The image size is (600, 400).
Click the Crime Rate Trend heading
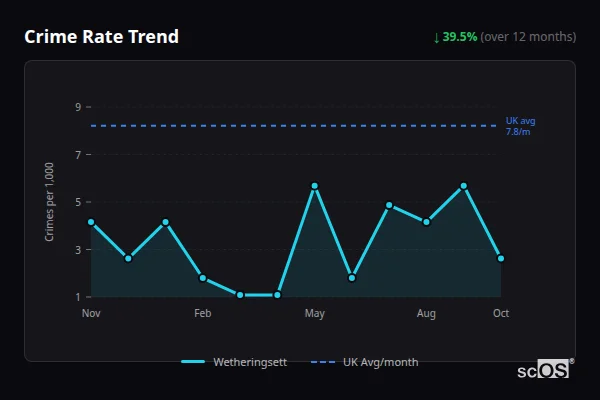click(101, 37)
